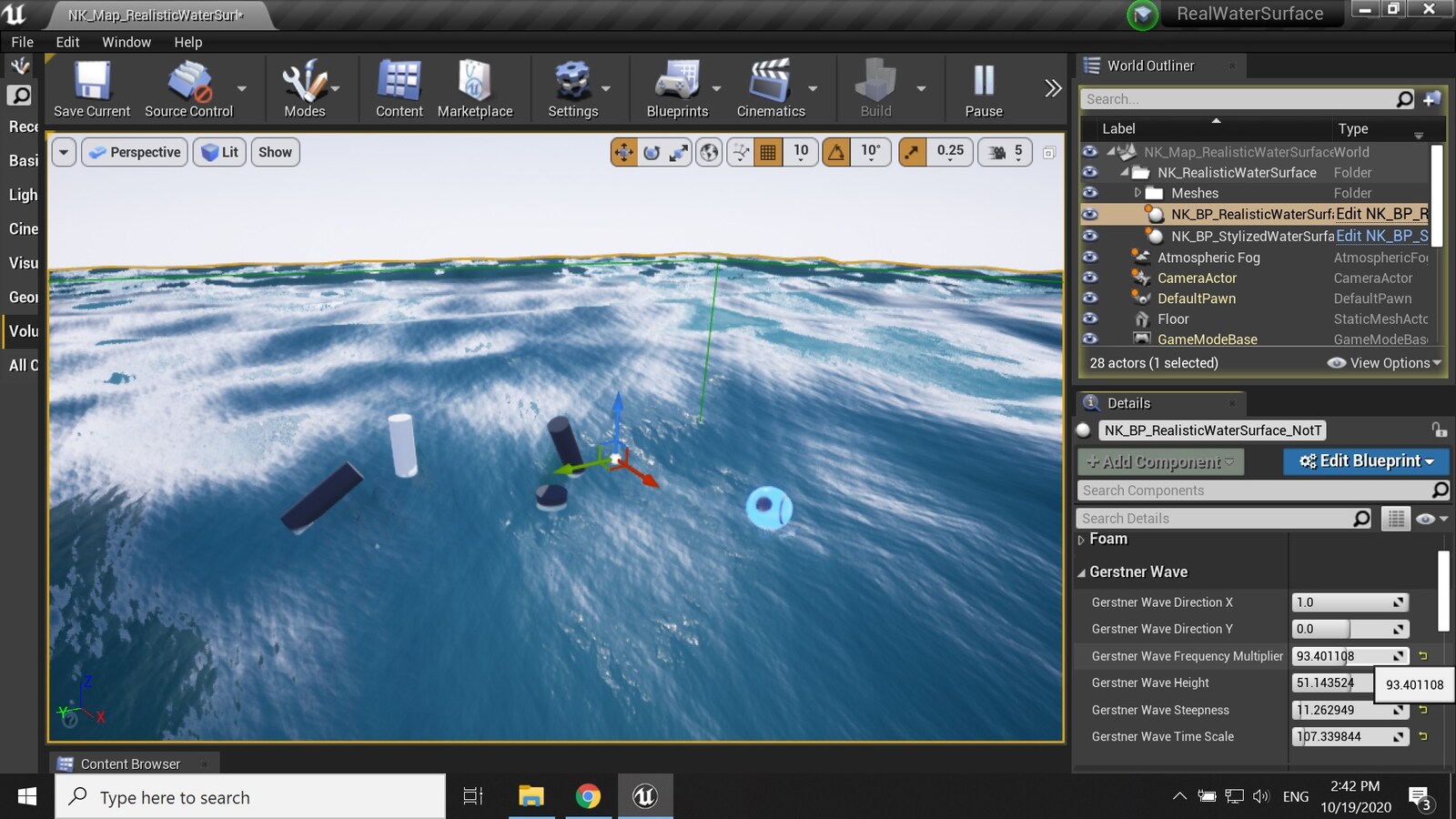Click the Blueprints toolbar icon

(676, 86)
